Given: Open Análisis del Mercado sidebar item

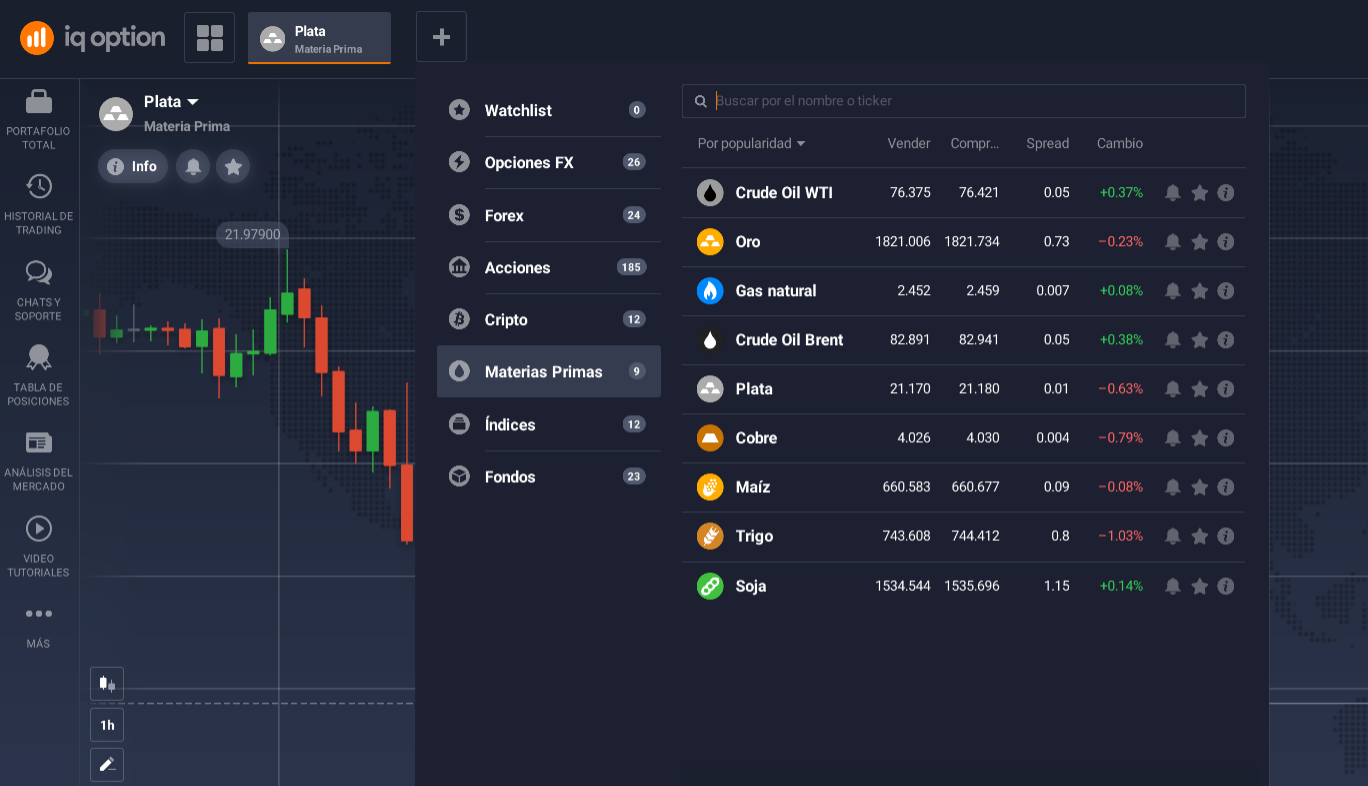Looking at the screenshot, I should click(39, 461).
